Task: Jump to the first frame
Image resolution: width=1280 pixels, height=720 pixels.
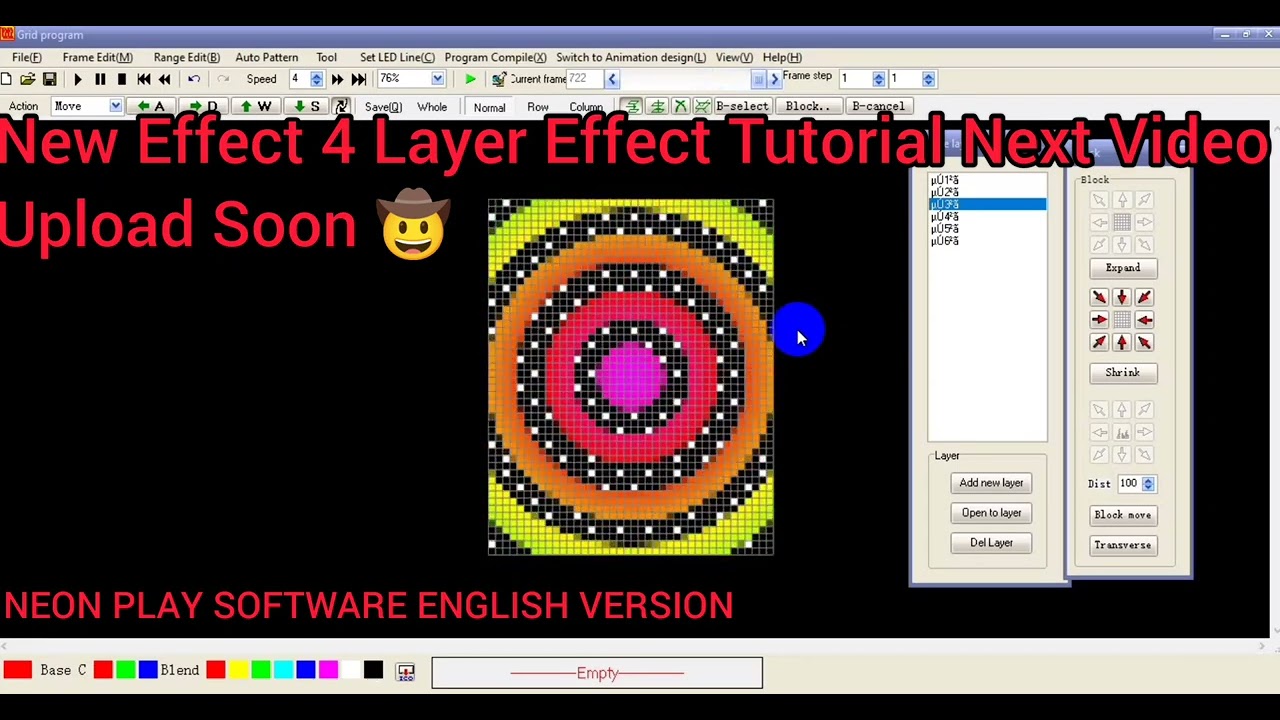Action: 144,79
